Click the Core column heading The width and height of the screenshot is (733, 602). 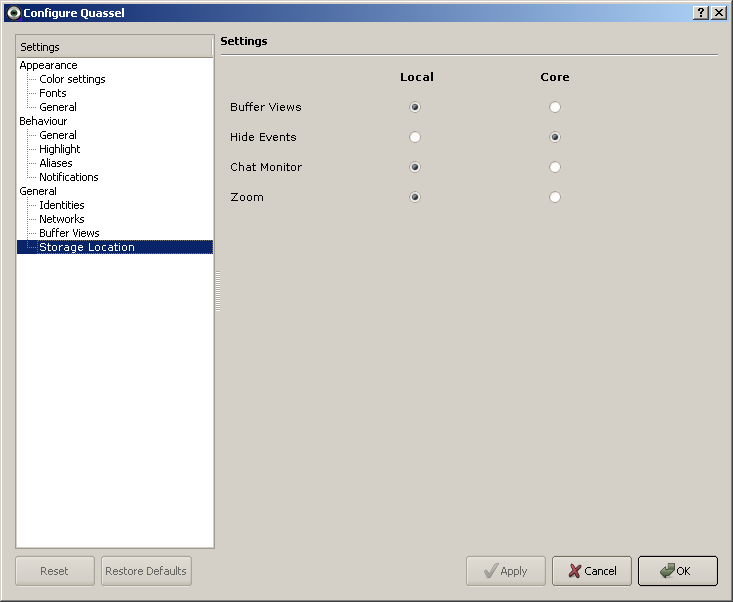click(555, 77)
